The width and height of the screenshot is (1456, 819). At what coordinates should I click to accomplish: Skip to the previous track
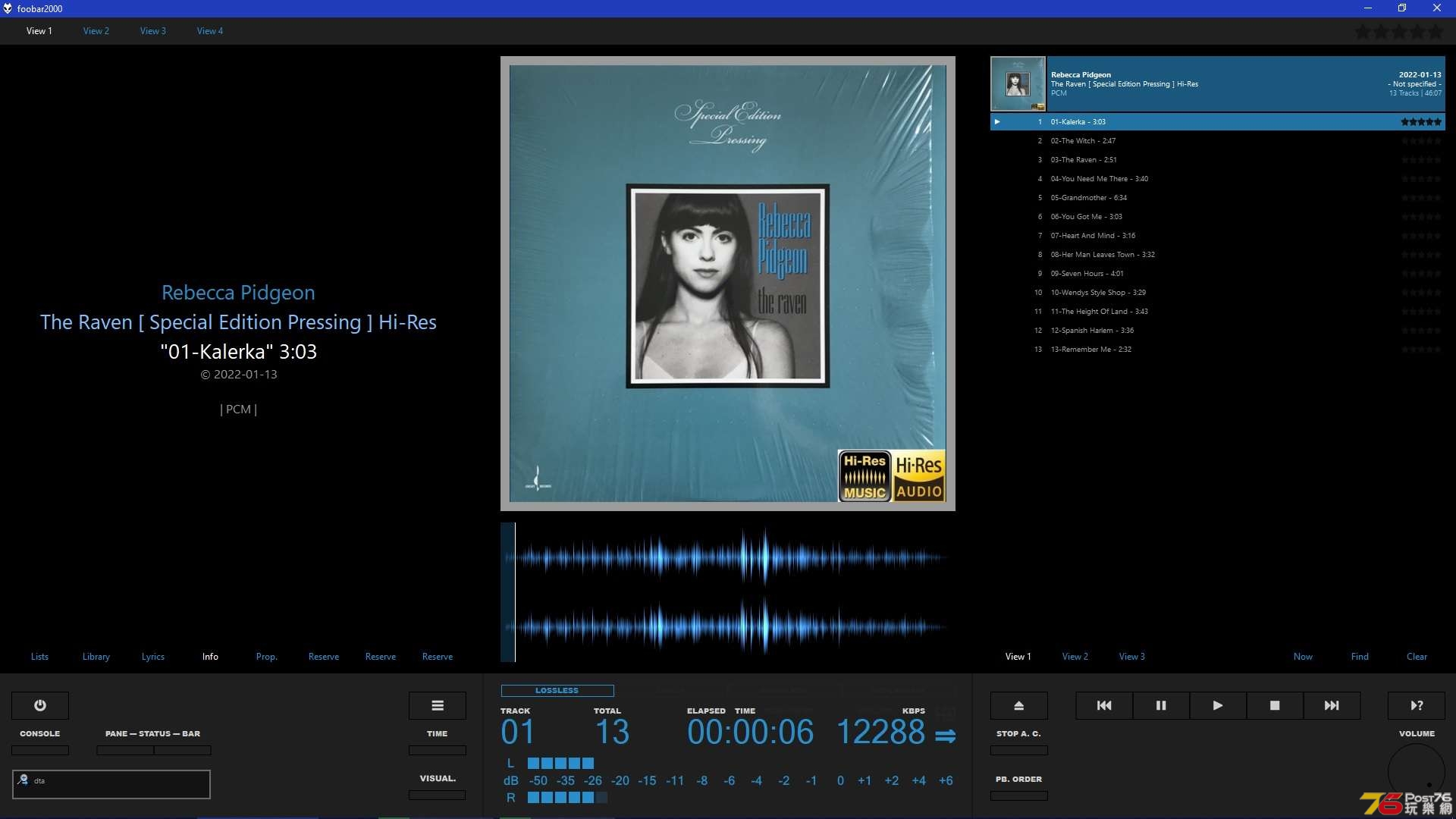(1104, 705)
